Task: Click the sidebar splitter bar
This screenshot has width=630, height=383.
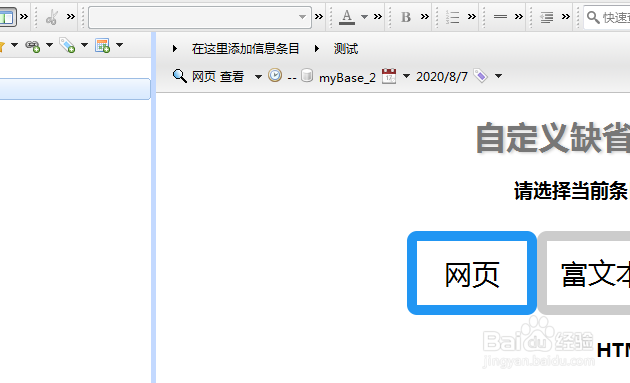Action: pyautogui.click(x=153, y=207)
